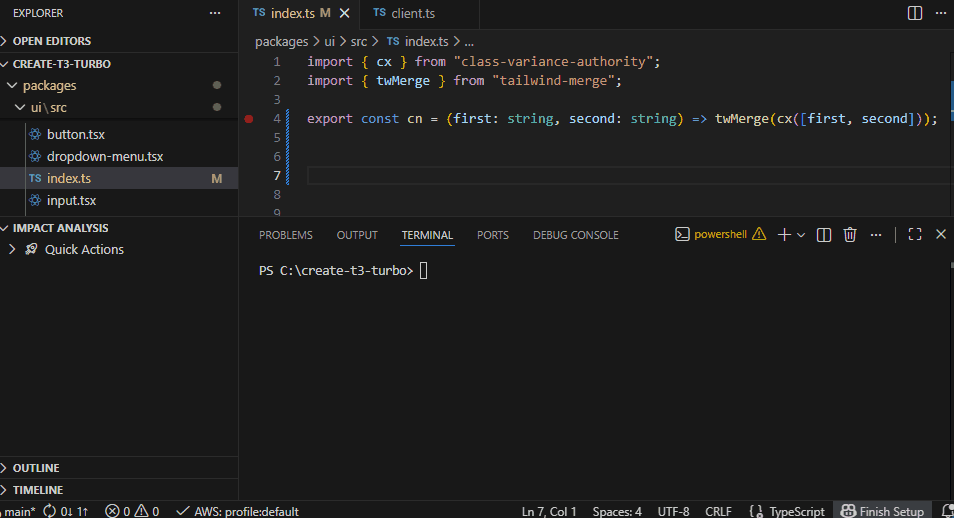Open the Problems panel tab
The image size is (954, 518).
click(x=286, y=235)
